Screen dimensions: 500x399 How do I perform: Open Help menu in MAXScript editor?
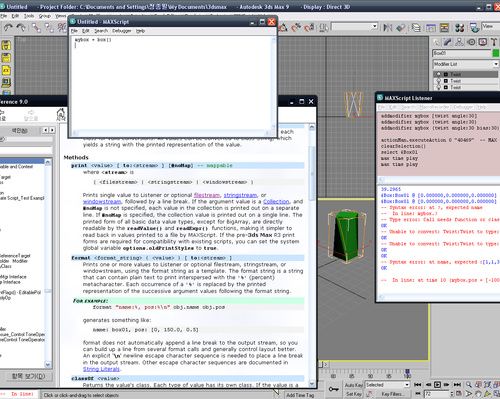point(140,31)
